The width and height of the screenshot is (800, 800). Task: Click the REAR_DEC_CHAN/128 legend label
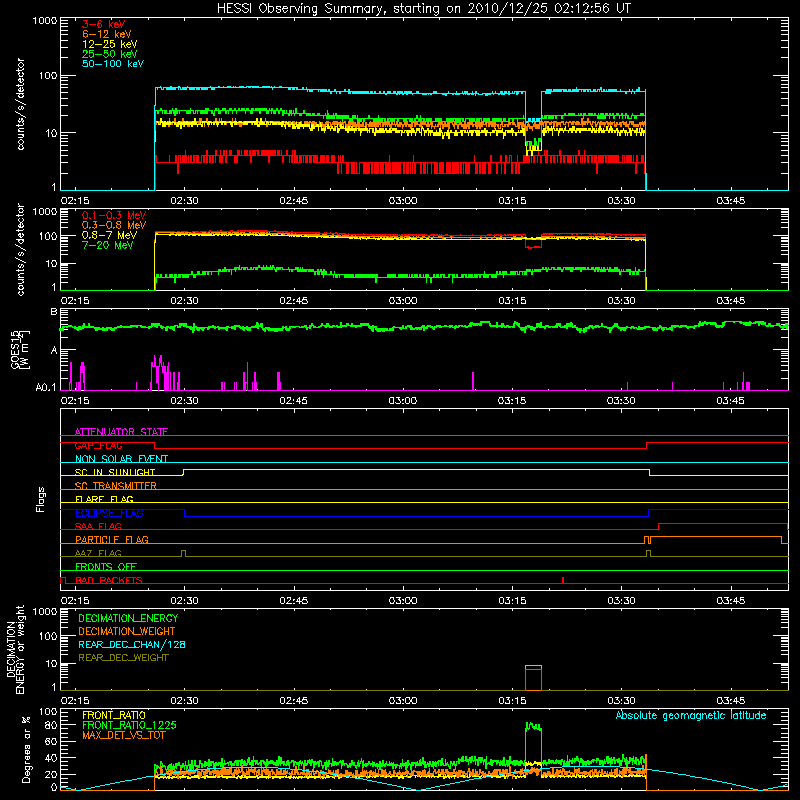pos(132,645)
